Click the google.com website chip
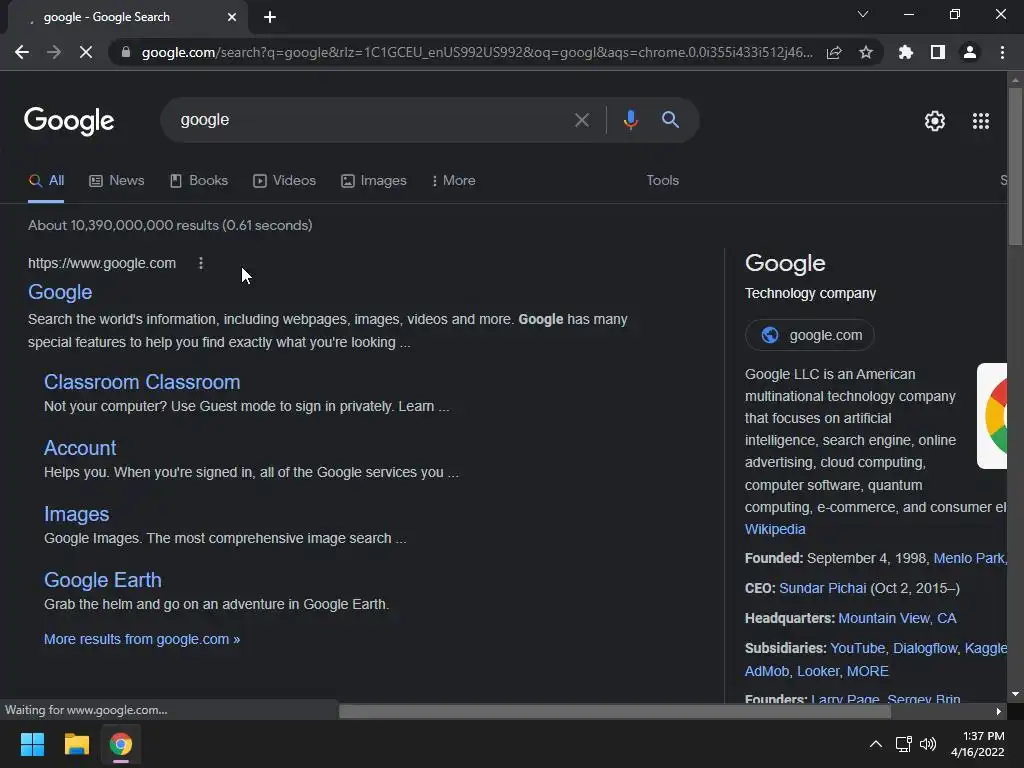 coord(810,335)
